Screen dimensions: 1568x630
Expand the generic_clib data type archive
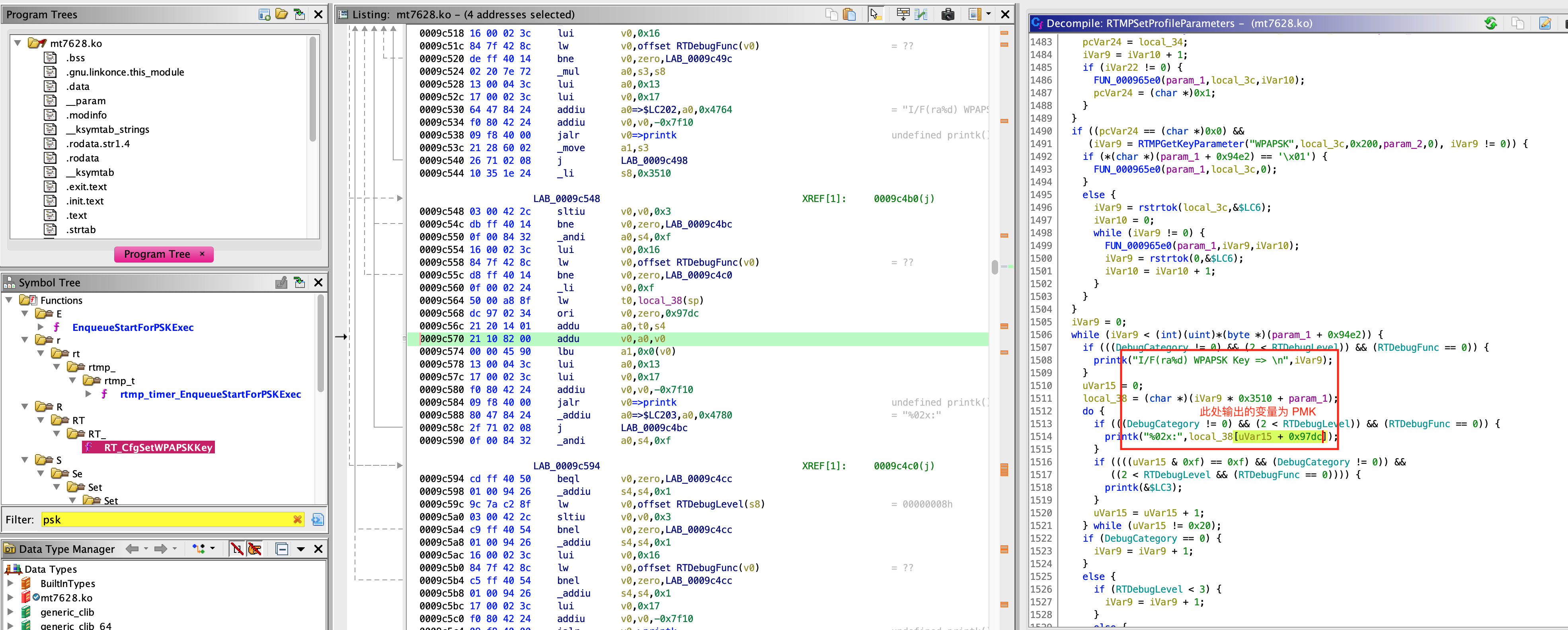click(10, 611)
